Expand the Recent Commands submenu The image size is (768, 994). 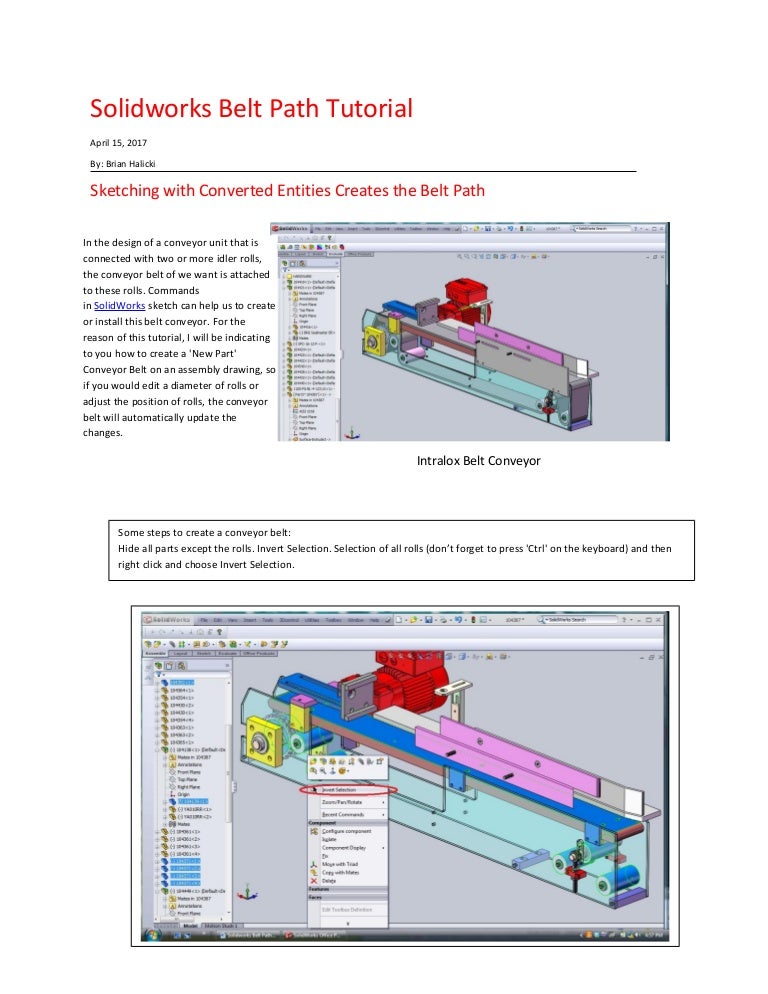[345, 815]
